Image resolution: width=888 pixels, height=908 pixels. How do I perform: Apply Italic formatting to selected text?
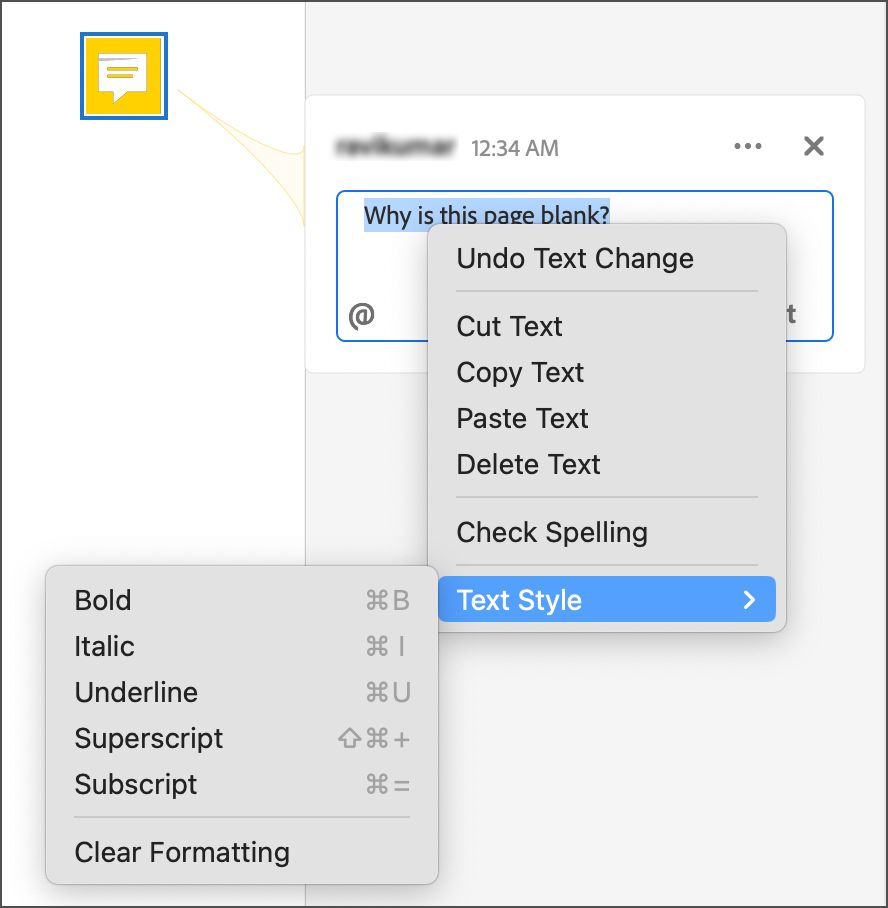click(104, 647)
